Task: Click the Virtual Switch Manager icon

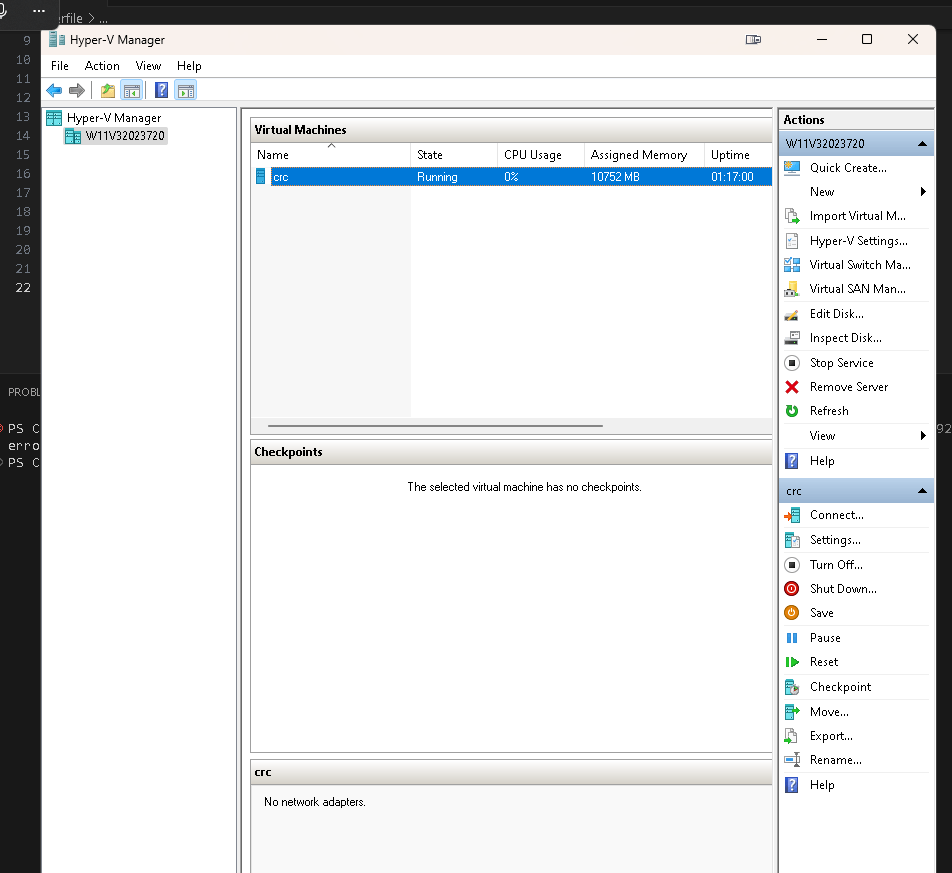Action: pyautogui.click(x=792, y=265)
